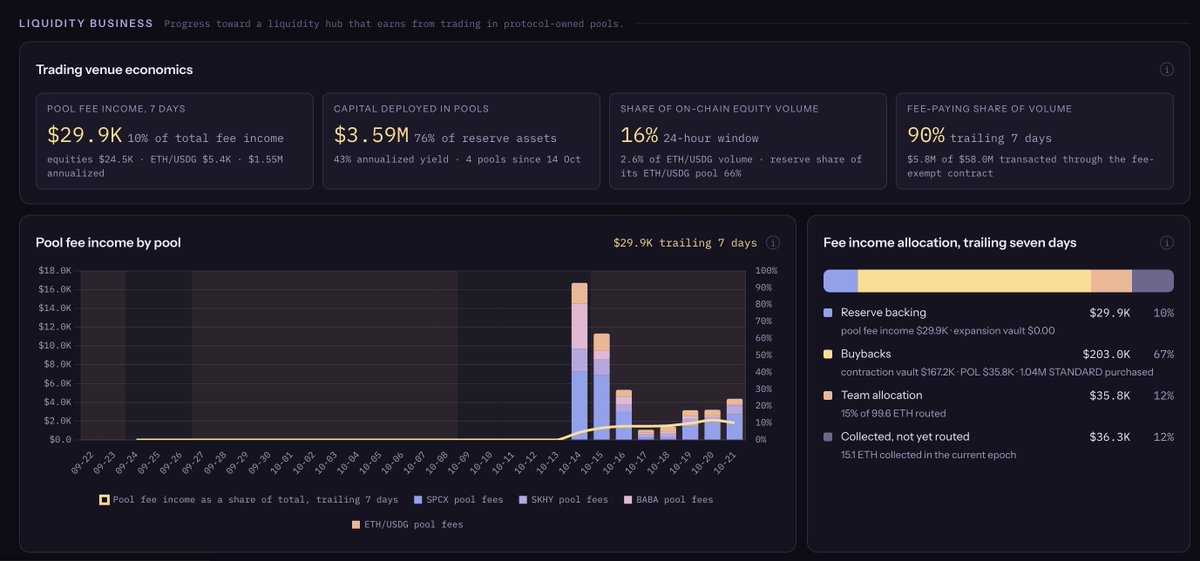Screen dimensions: 1200x561
Task: Click the 67% Buybacks percentage
Action: tap(1163, 354)
